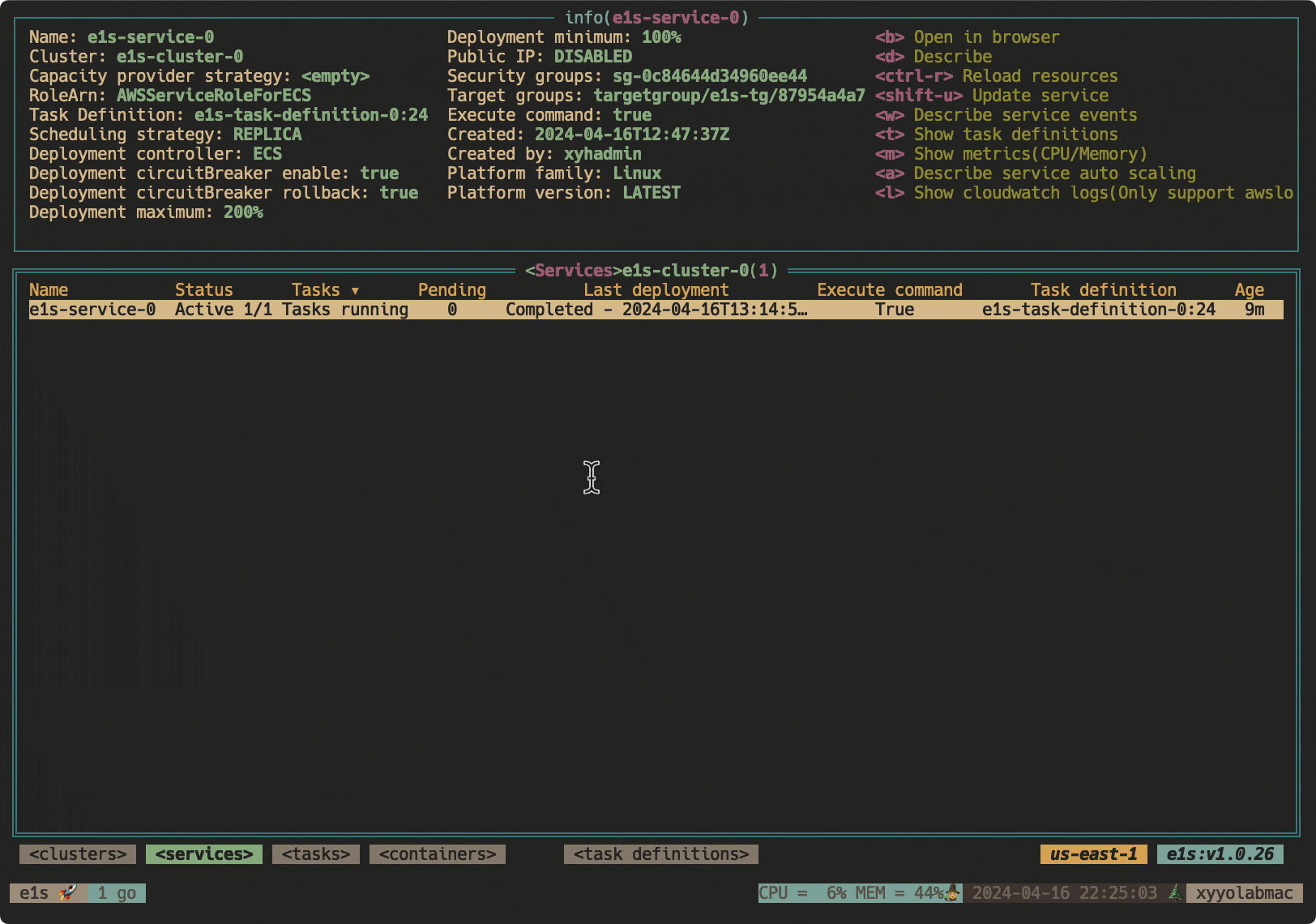Image resolution: width=1316 pixels, height=924 pixels.
Task: Click the Created 2024-04-16T12:47:37Z value
Action: pyautogui.click(x=632, y=135)
